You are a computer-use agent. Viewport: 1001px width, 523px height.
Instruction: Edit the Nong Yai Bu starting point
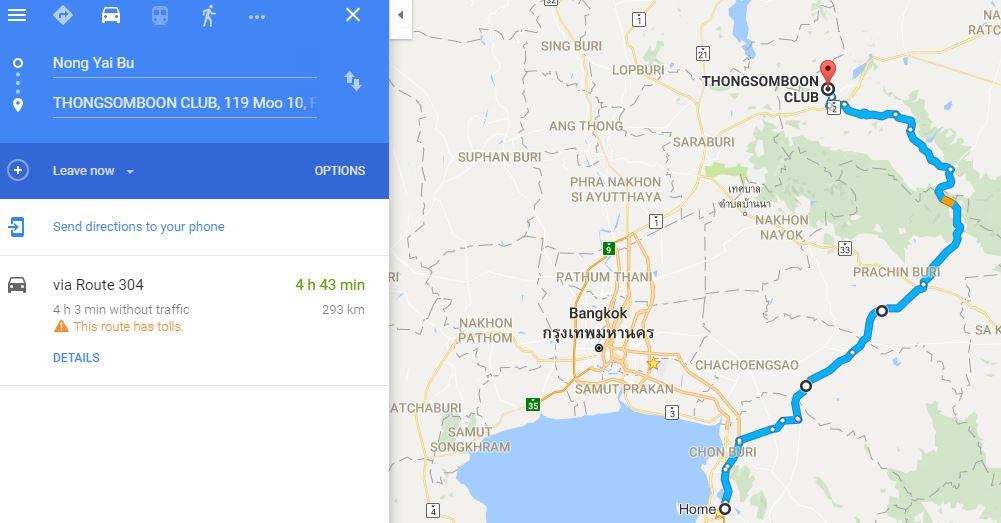(184, 63)
